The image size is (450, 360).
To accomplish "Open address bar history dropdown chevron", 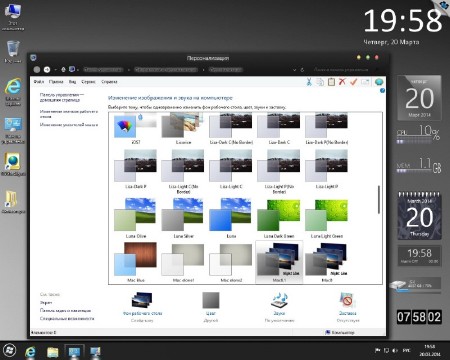I will [294, 70].
